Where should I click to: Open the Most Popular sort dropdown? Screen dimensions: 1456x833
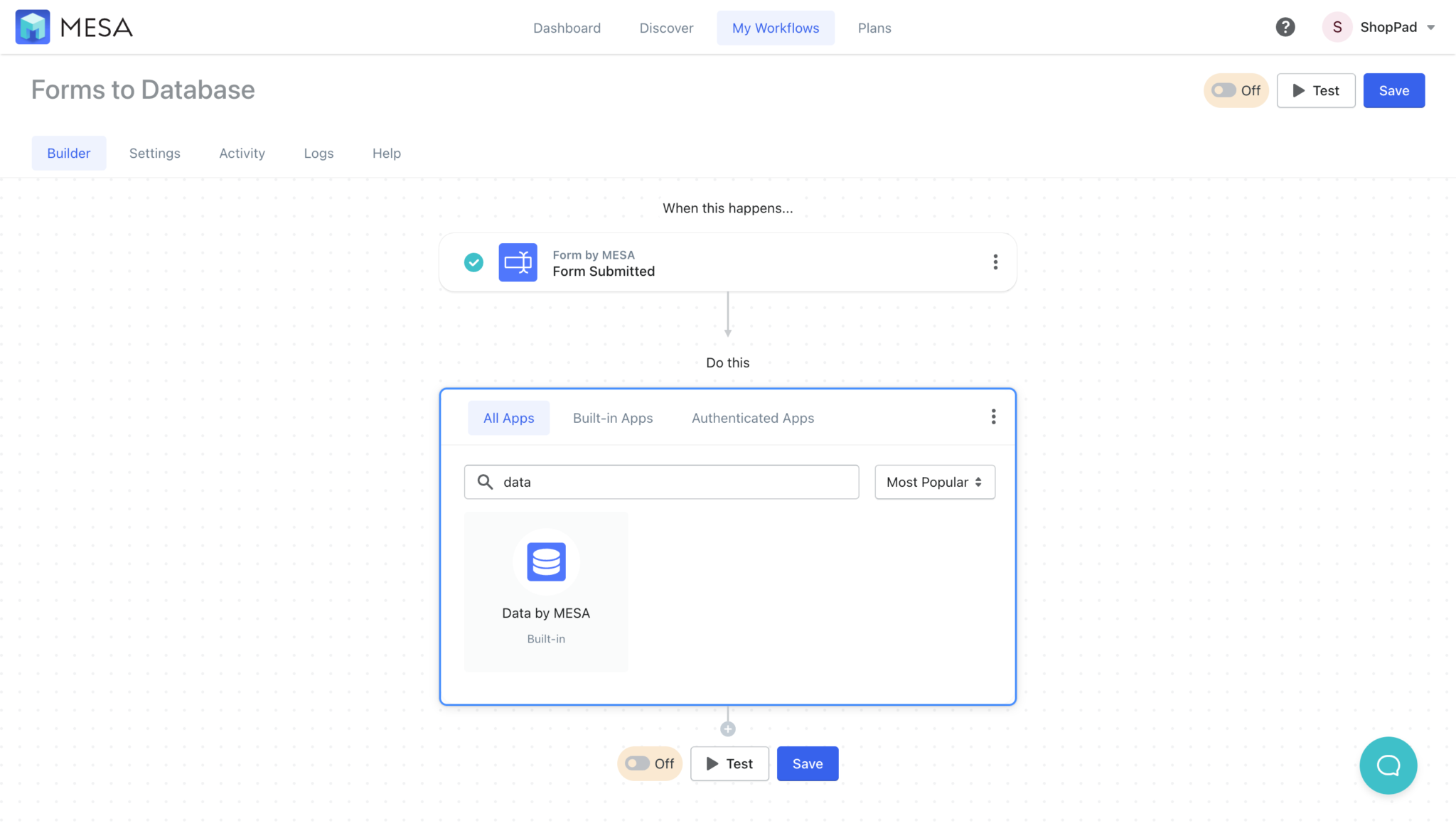point(933,482)
